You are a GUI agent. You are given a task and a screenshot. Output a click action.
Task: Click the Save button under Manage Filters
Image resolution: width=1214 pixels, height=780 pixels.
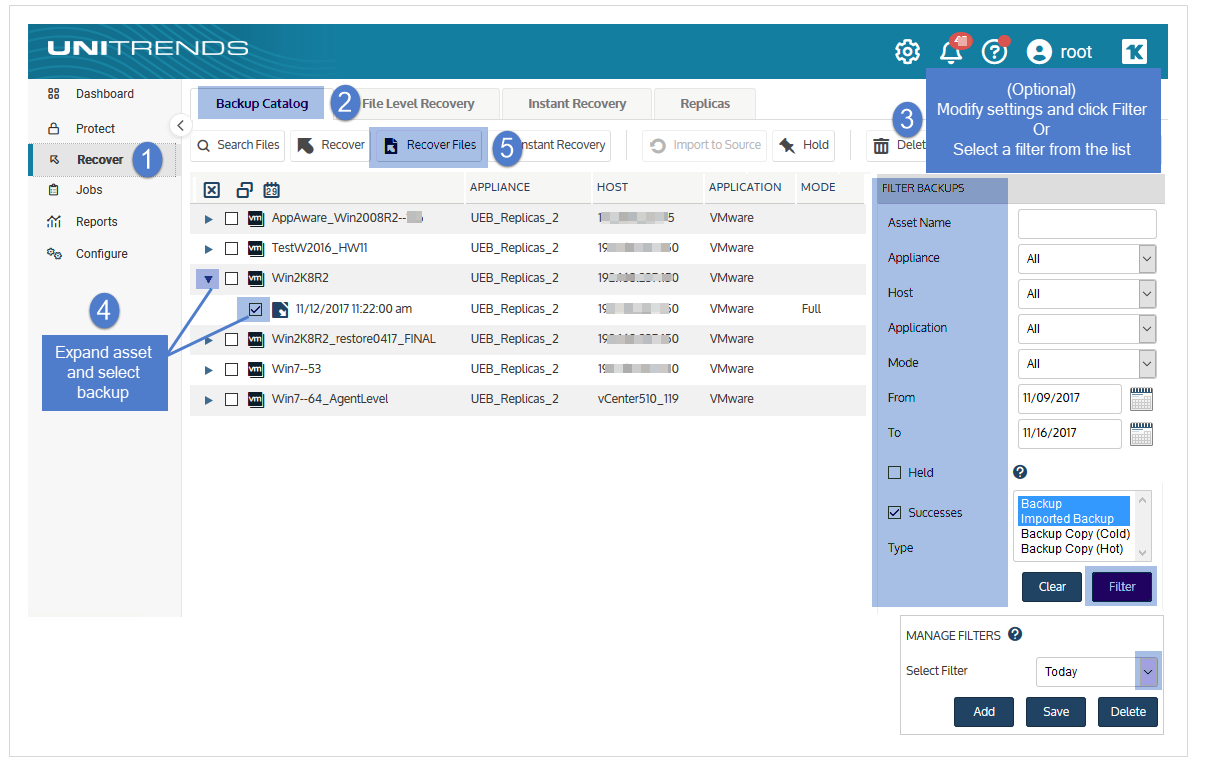(1056, 712)
